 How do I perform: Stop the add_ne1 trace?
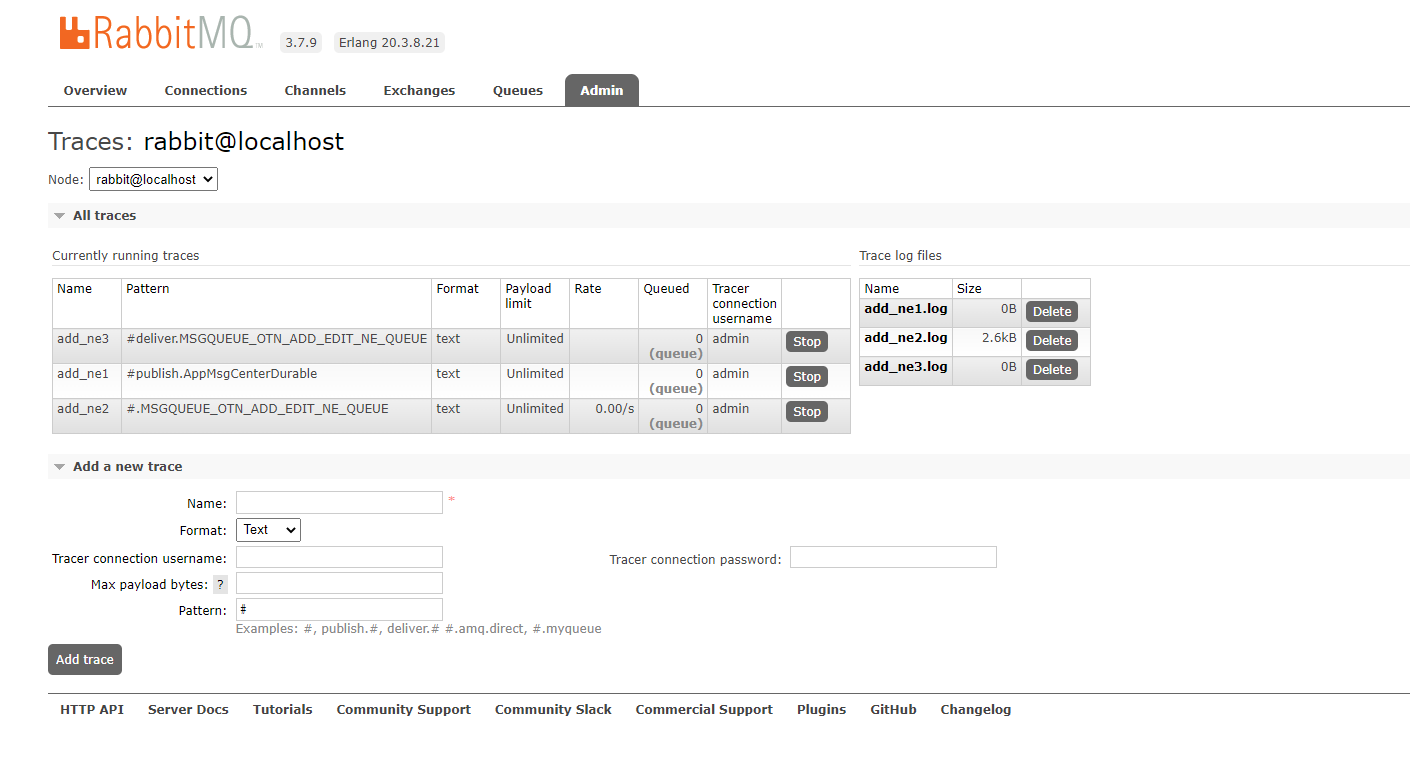pyautogui.click(x=807, y=377)
